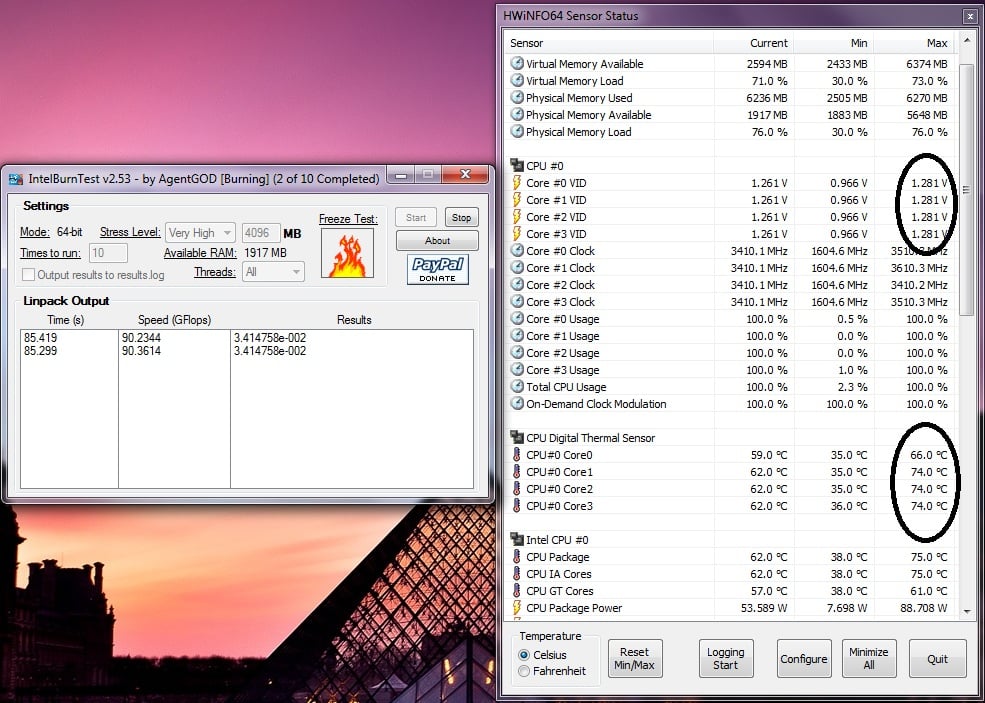Open the About dialog in IntelBurnTest
This screenshot has height=703, width=985.
[x=437, y=241]
